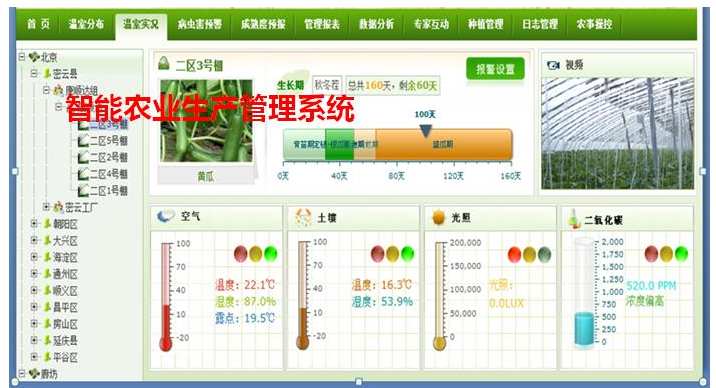
Task: Click the 二氧化碳 cylinder gauge
Action: click(584, 293)
